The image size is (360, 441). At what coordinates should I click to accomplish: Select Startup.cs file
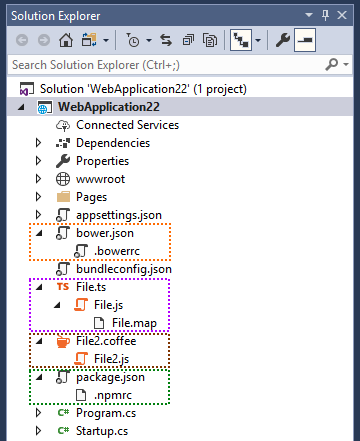(x=102, y=431)
